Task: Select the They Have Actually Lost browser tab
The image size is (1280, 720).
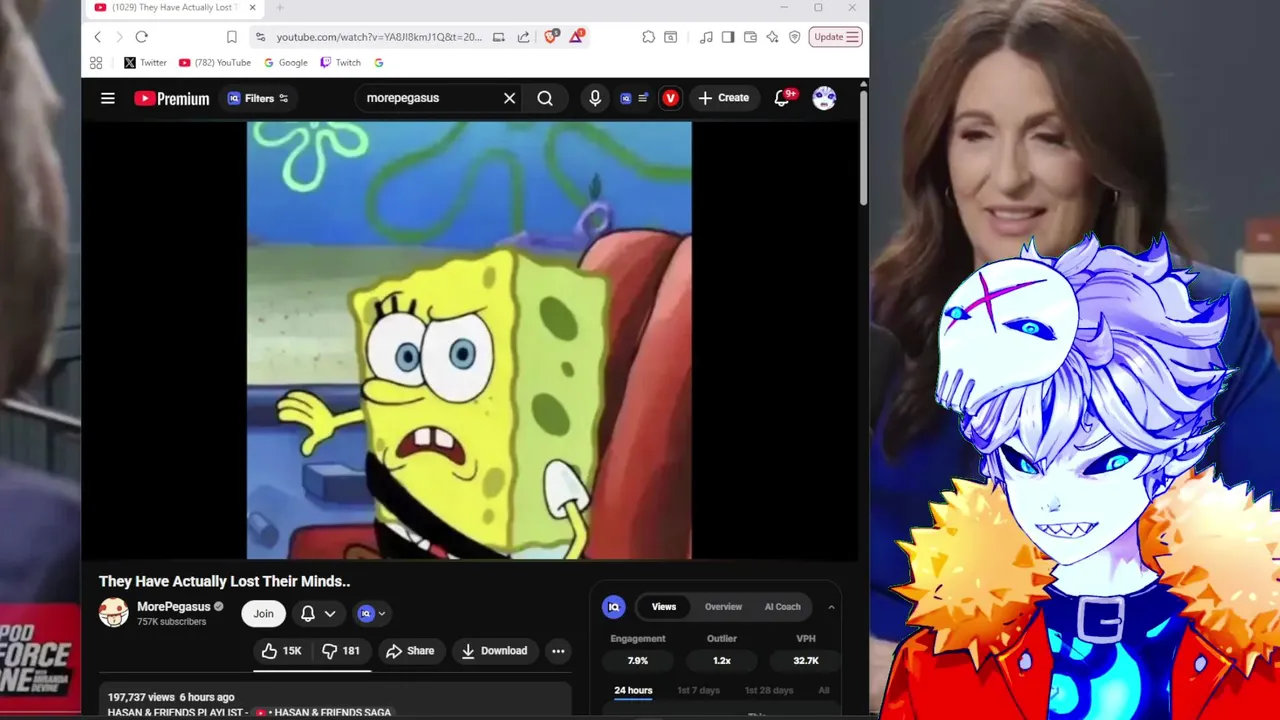Action: pos(175,8)
